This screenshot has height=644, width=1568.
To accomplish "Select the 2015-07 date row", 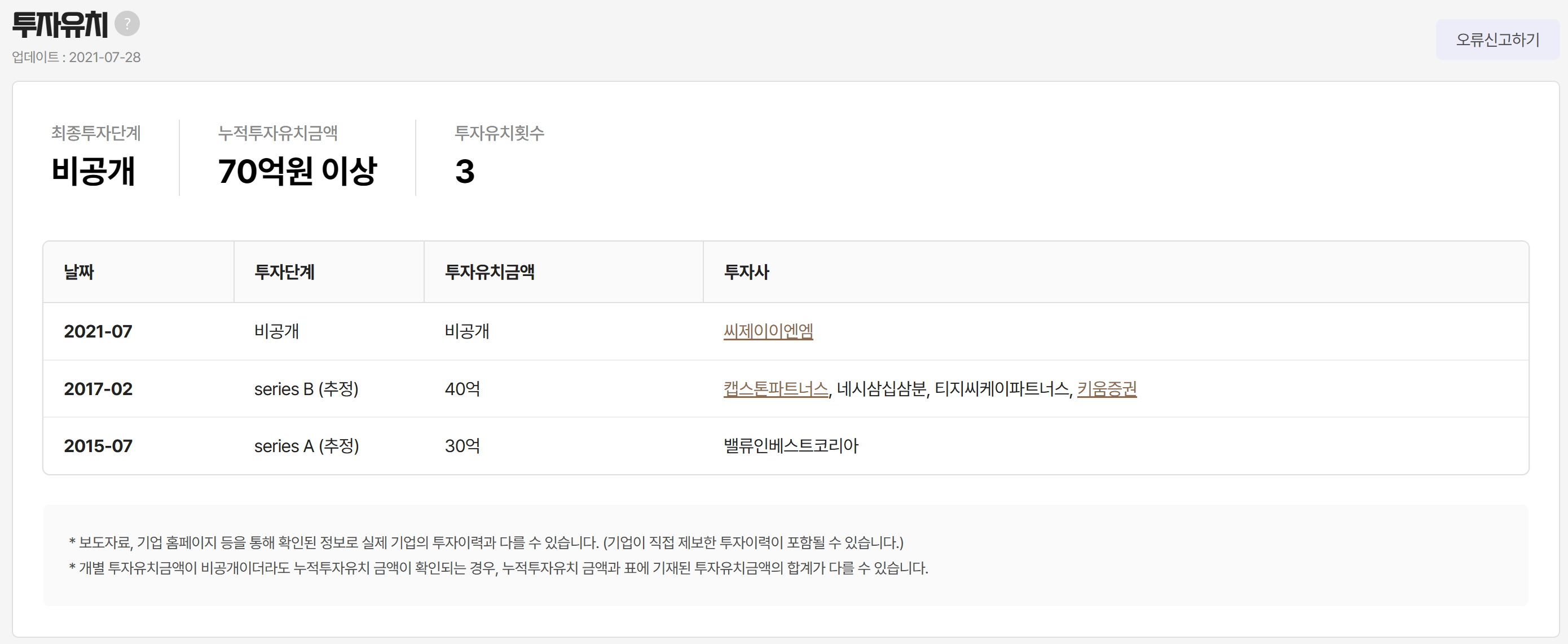I will point(98,445).
